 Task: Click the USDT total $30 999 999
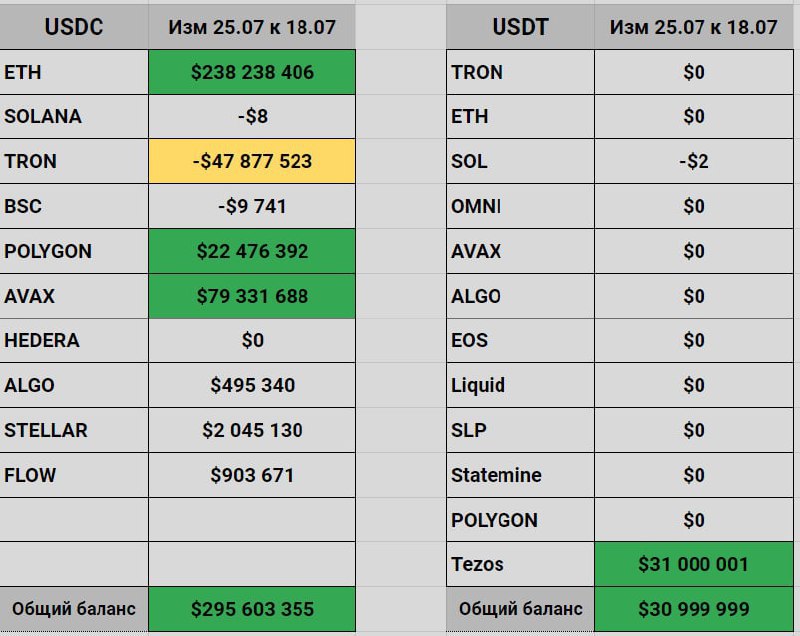(x=693, y=609)
